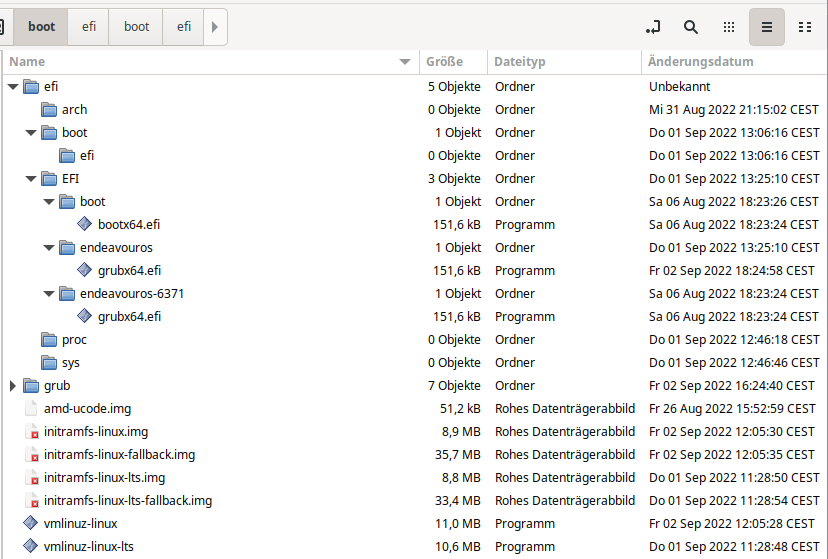
Task: Click the bootx64.efi program icon
Action: [x=85, y=225]
